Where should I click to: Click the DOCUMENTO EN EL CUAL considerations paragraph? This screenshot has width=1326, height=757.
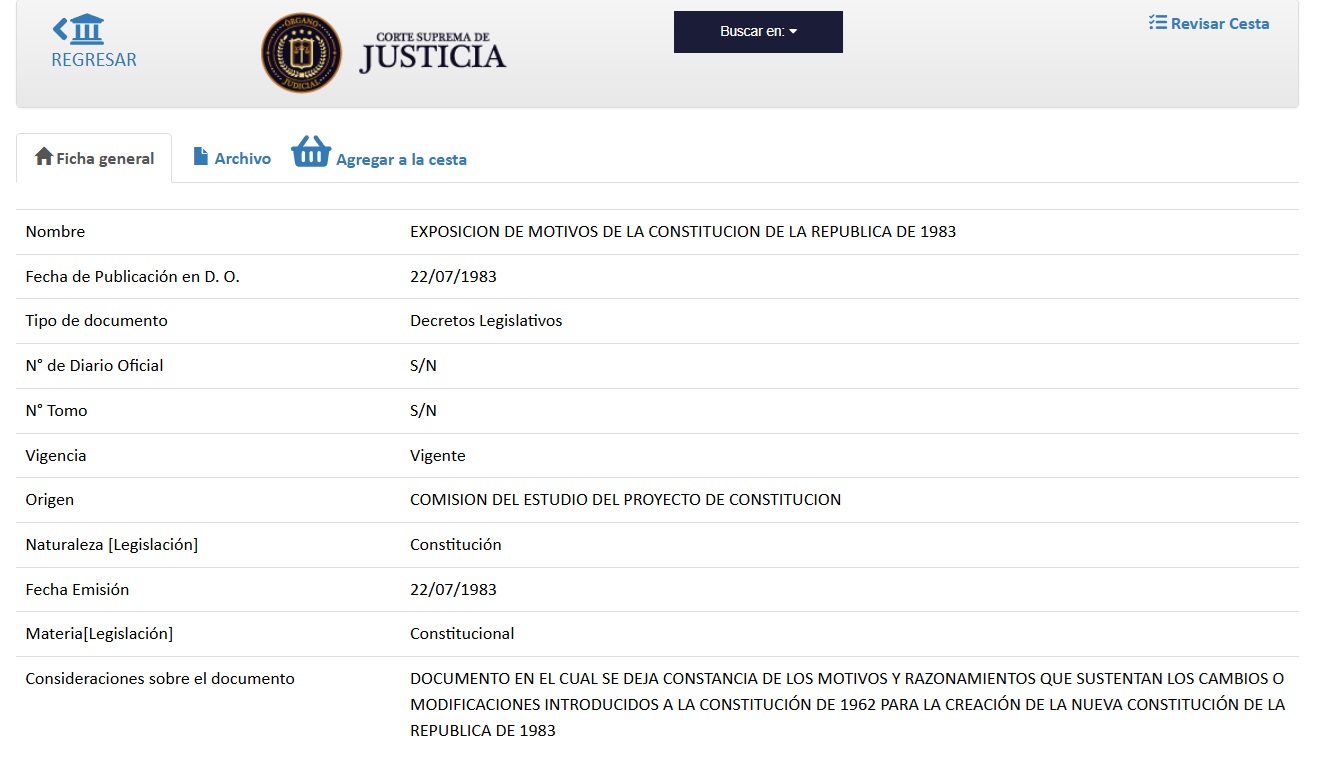tap(848, 704)
